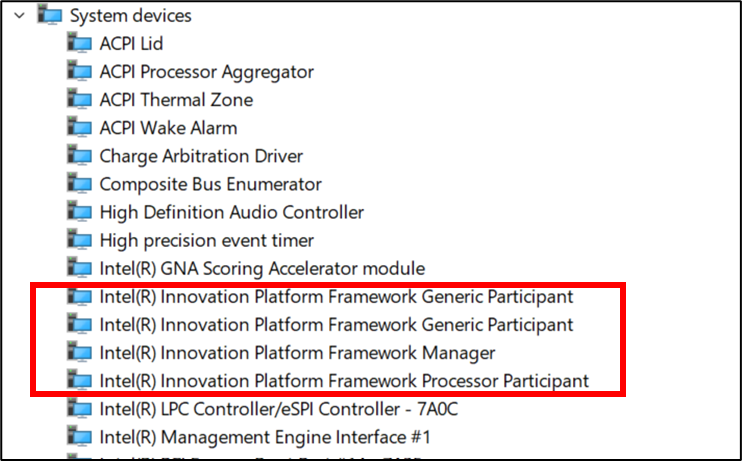Select High Definition Audio Controller
Screen dimensions: 742x461
(231, 212)
